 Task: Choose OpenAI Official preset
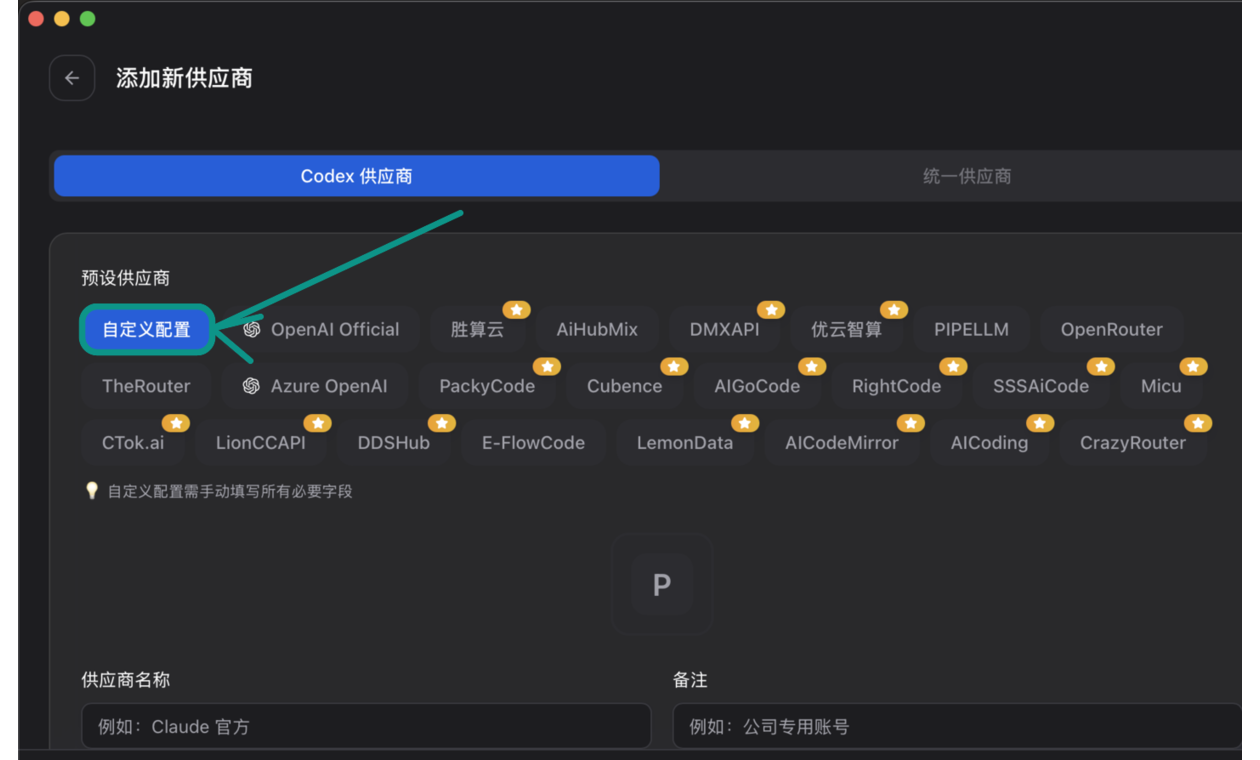[x=321, y=330]
